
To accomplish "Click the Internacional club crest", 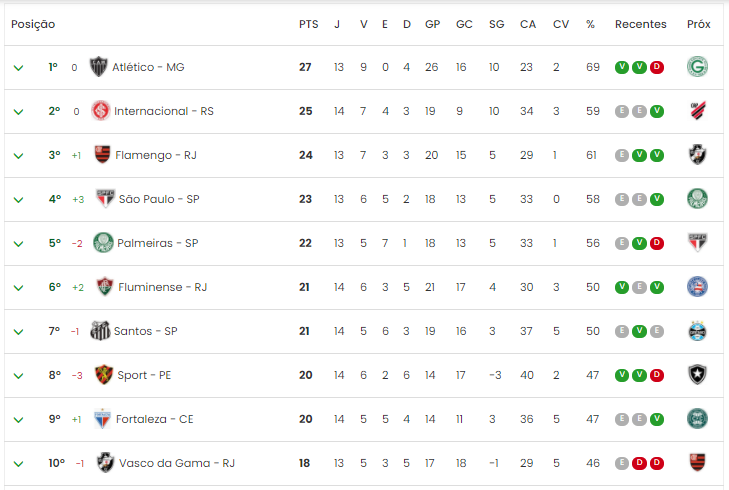I will (x=101, y=111).
